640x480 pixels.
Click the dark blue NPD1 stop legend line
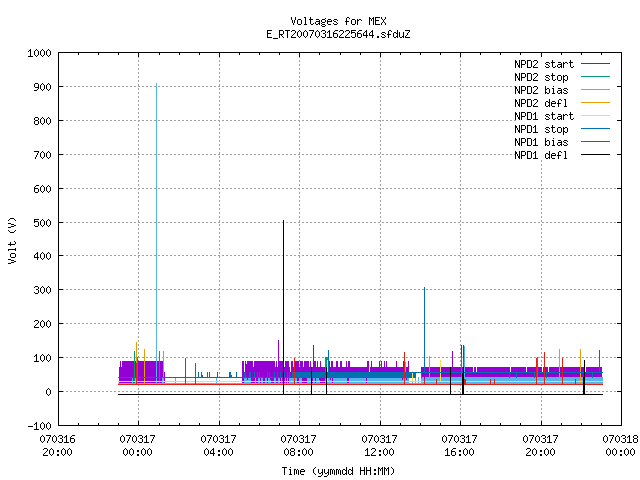click(x=595, y=129)
